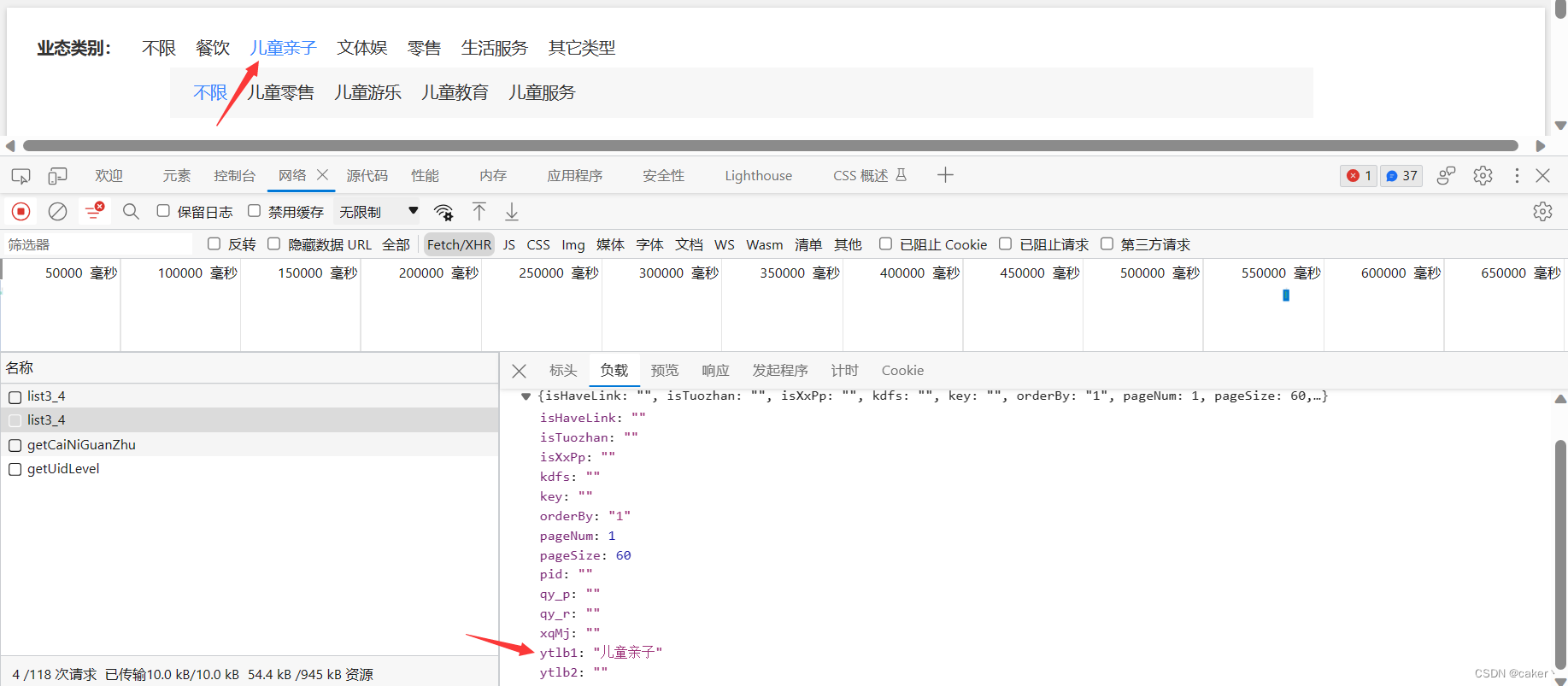
Task: Click the inspect element picker icon
Action: [21, 176]
